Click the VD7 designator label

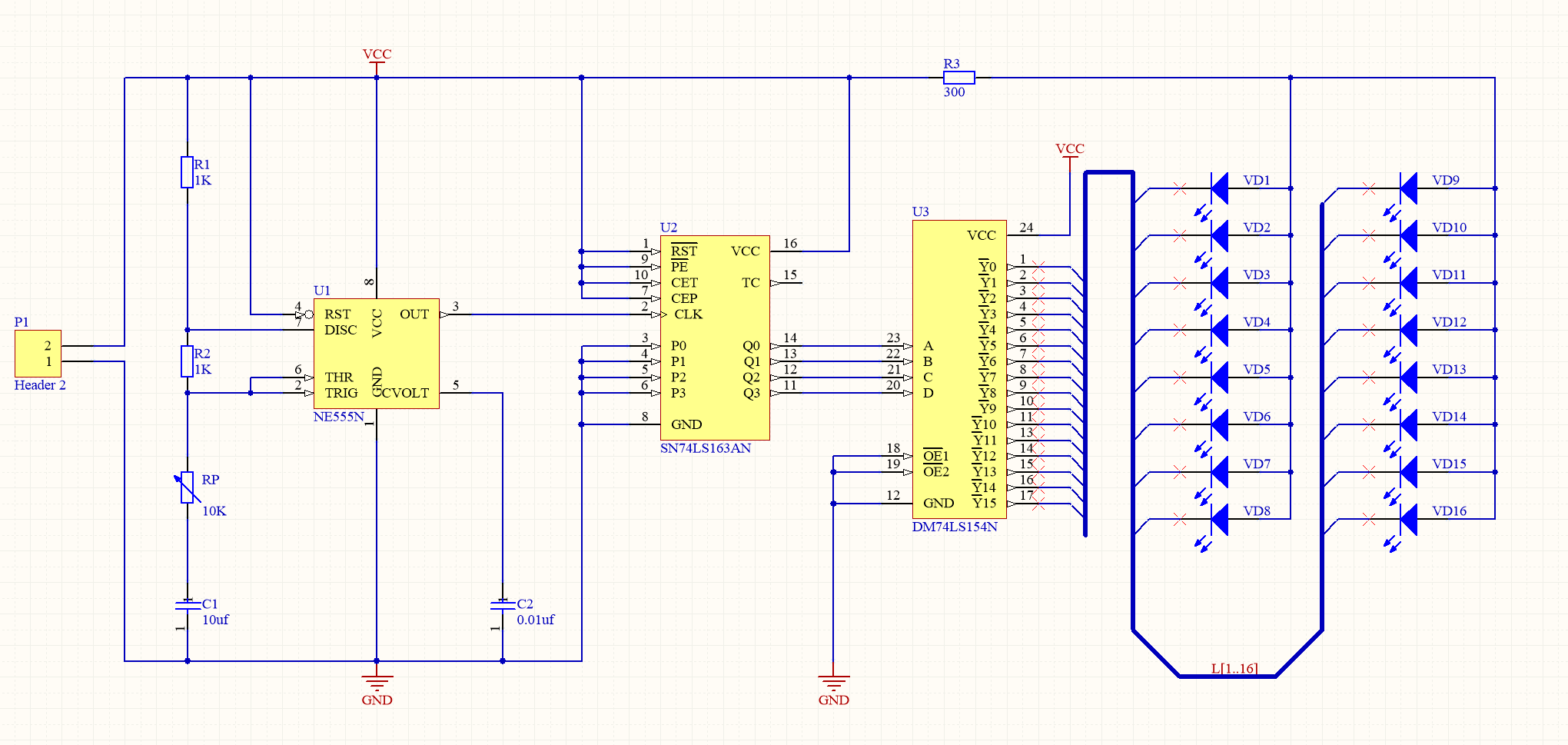[1257, 464]
